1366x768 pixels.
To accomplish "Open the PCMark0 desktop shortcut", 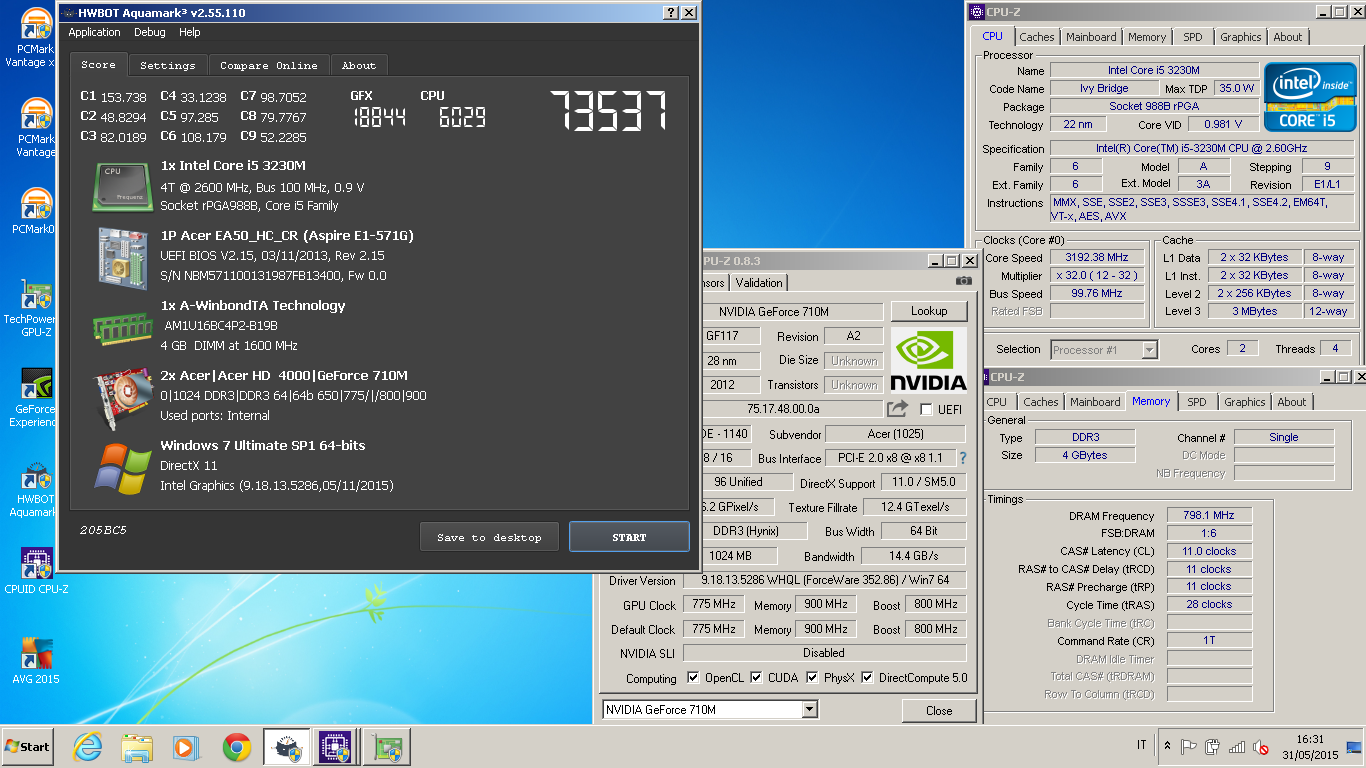I will [36, 211].
